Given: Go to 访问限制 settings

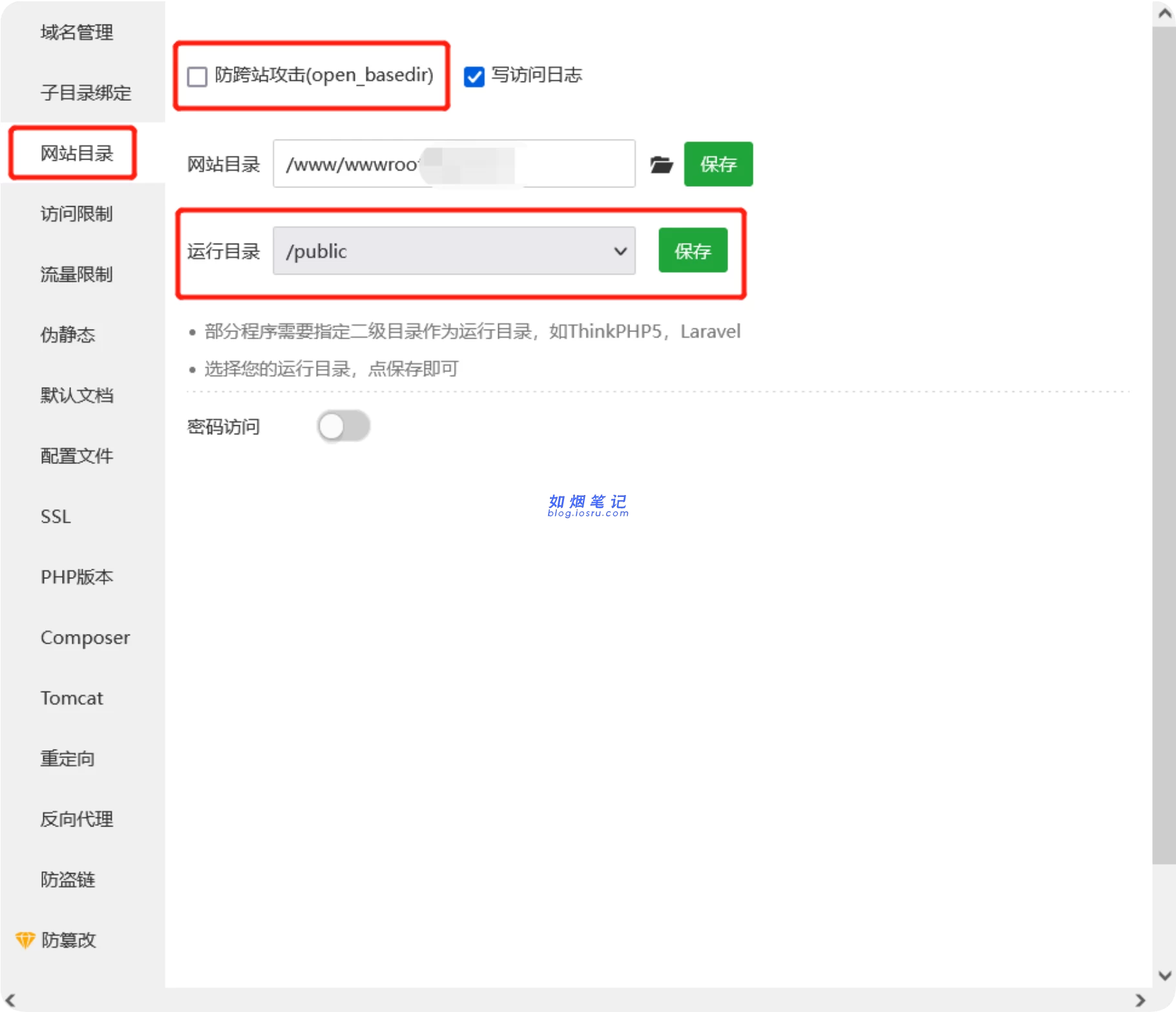Looking at the screenshot, I should [x=77, y=214].
